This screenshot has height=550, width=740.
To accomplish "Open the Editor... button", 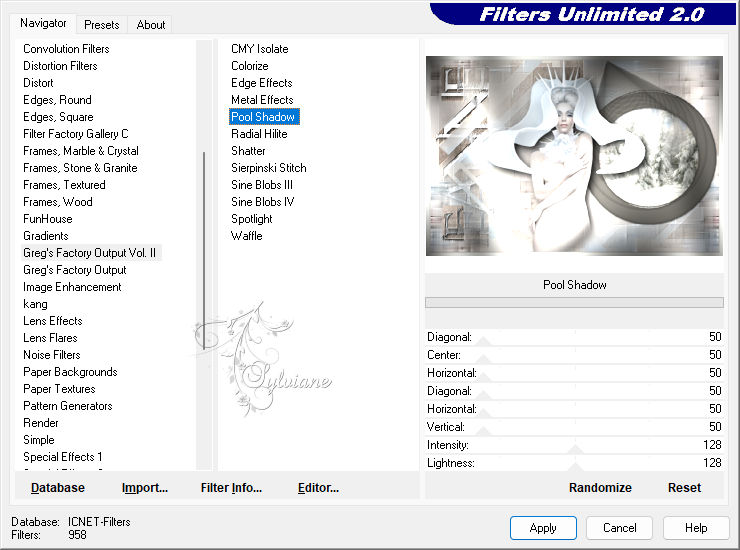I will tap(318, 487).
